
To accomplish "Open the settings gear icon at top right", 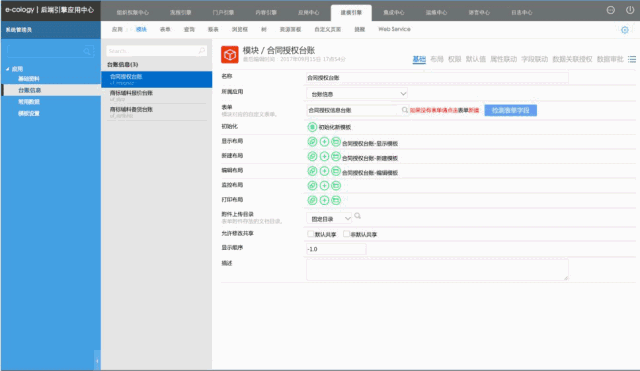I will click(x=624, y=30).
